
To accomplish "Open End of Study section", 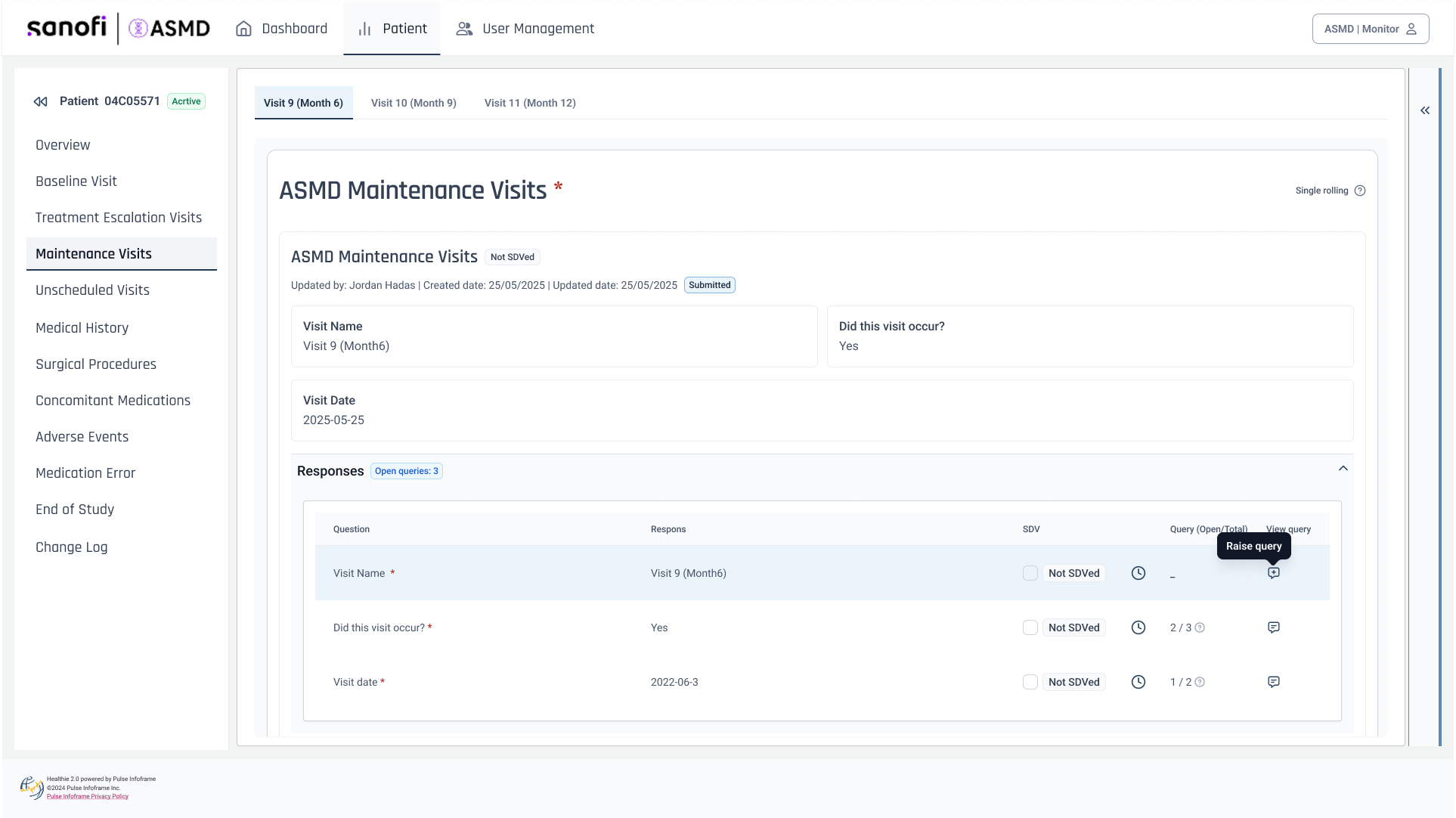I will click(x=75, y=510).
